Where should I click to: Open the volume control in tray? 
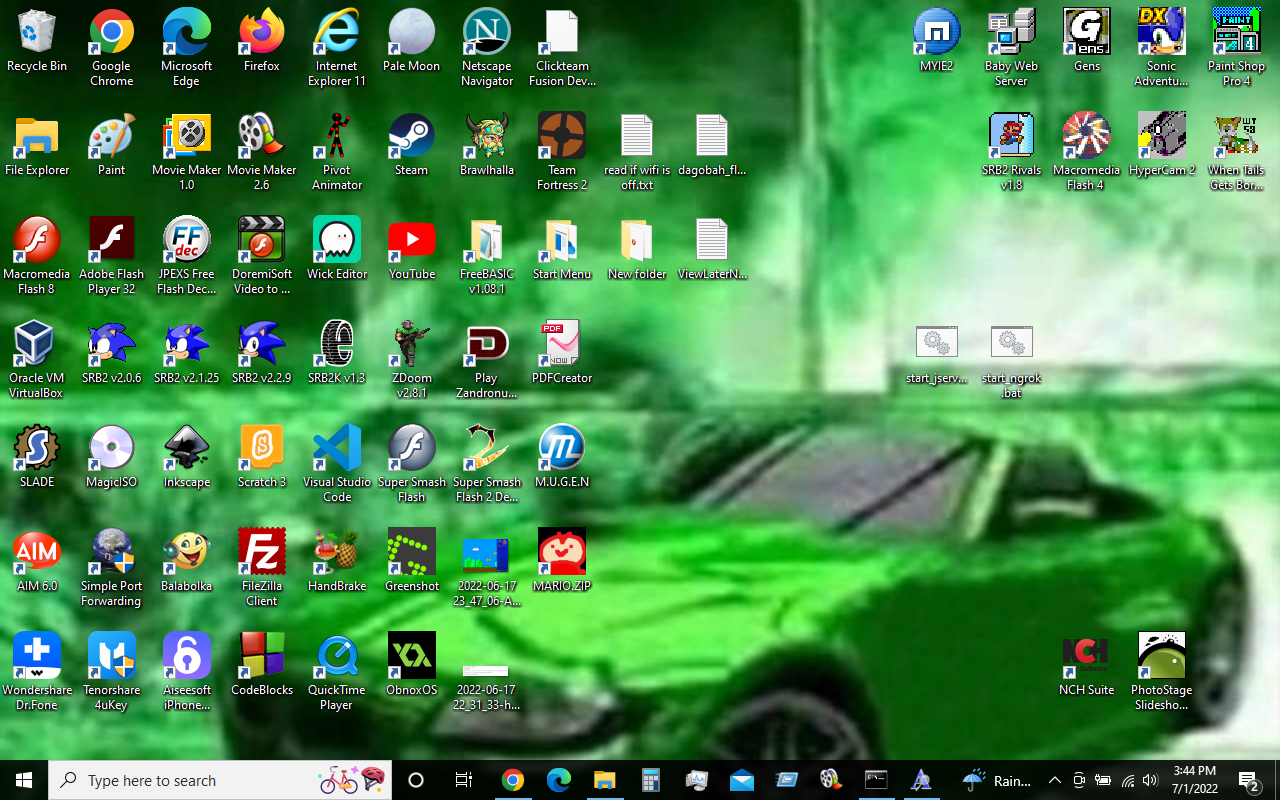pyautogui.click(x=1150, y=780)
